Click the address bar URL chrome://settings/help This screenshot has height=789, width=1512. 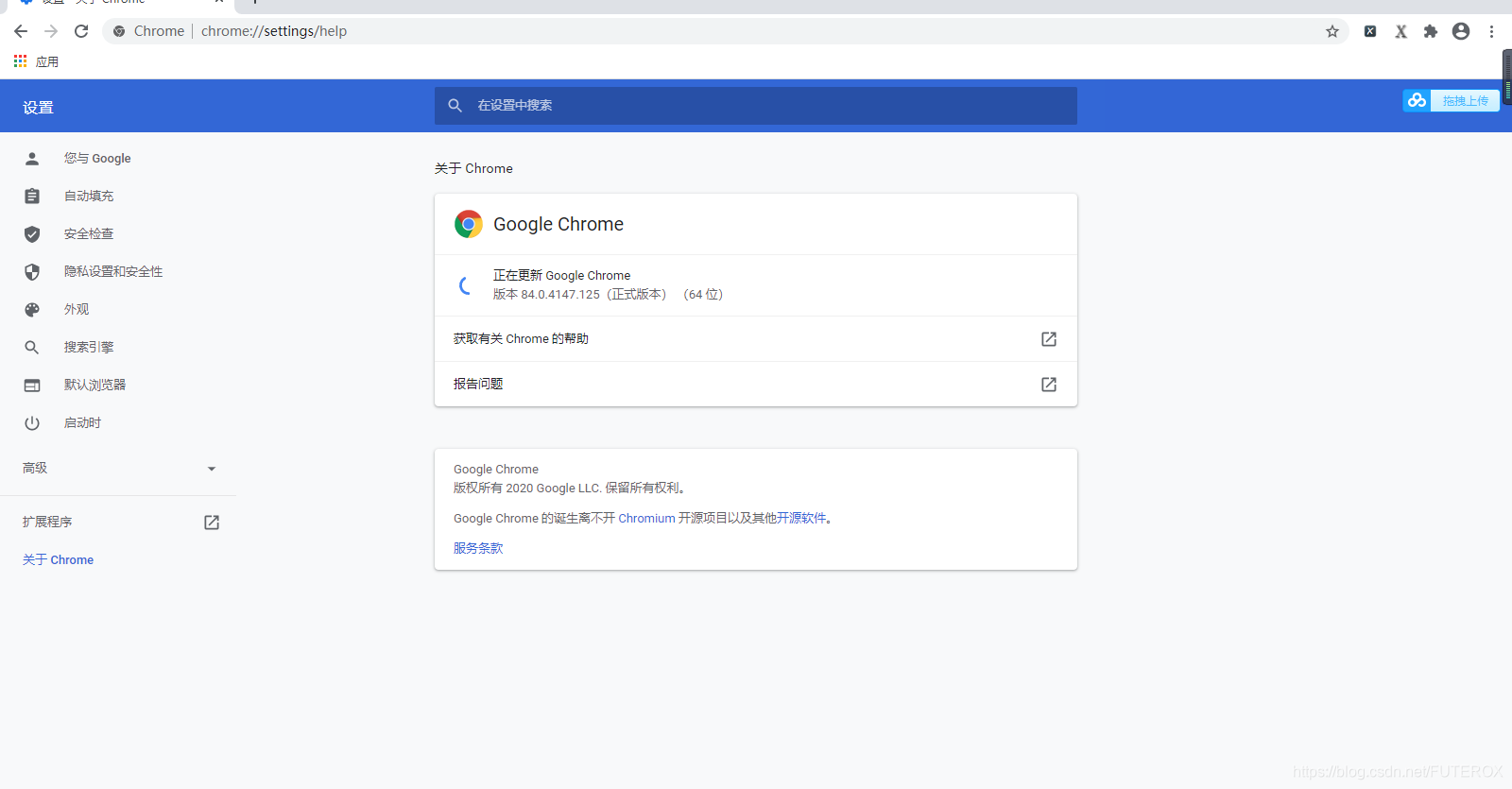pyautogui.click(x=274, y=31)
